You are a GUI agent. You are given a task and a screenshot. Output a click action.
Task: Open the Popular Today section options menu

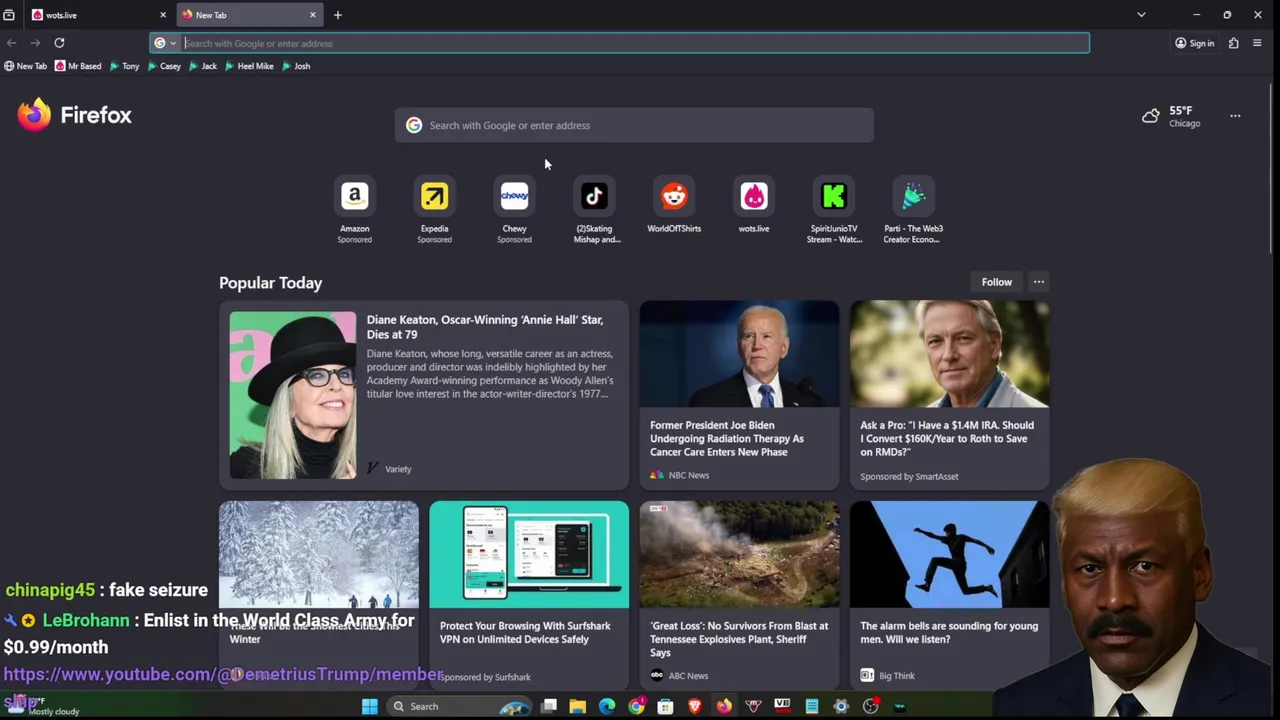[x=1039, y=282]
